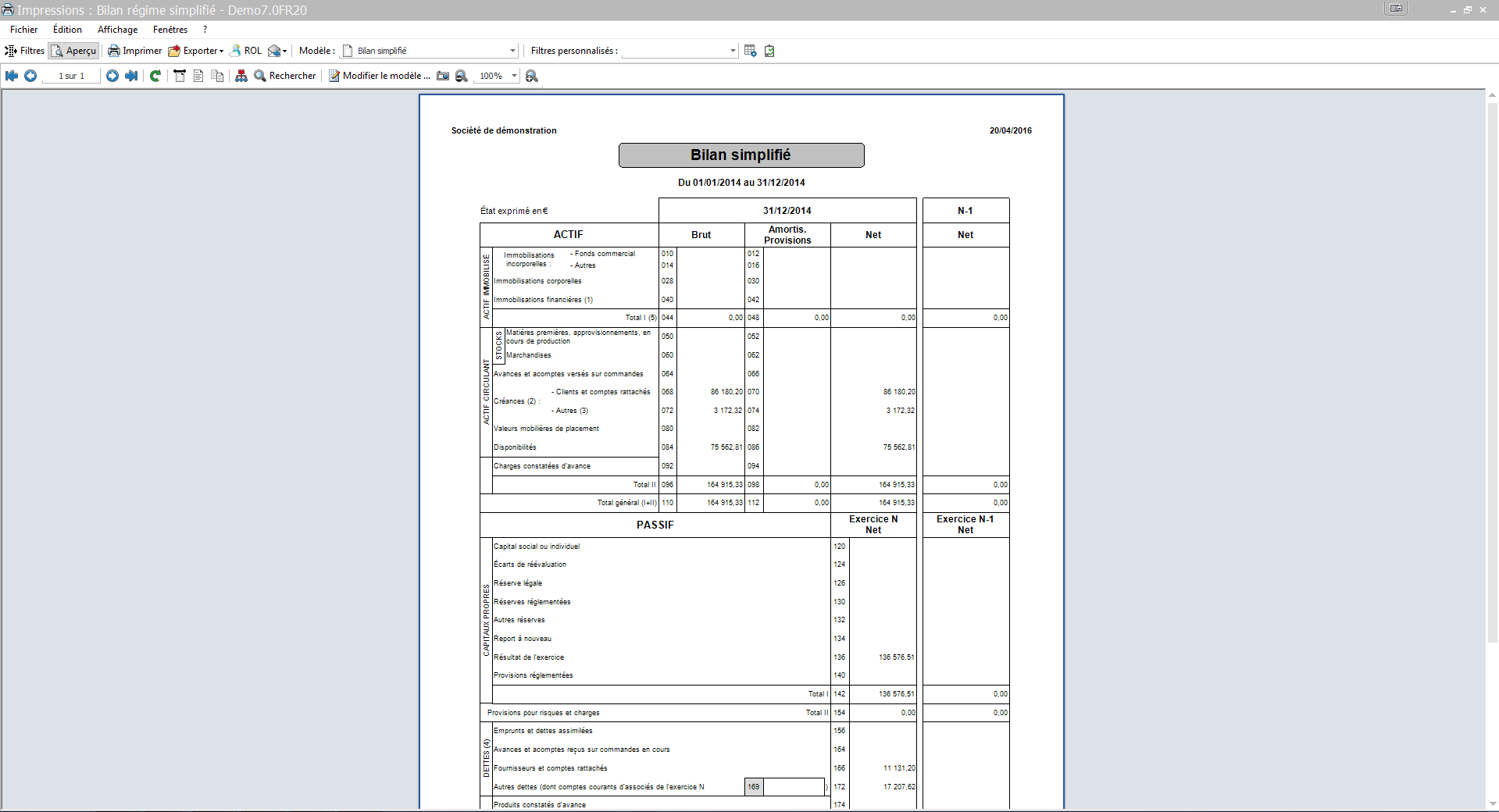Click the red document tree structure icon
The height and width of the screenshot is (812, 1499).
pos(241,76)
